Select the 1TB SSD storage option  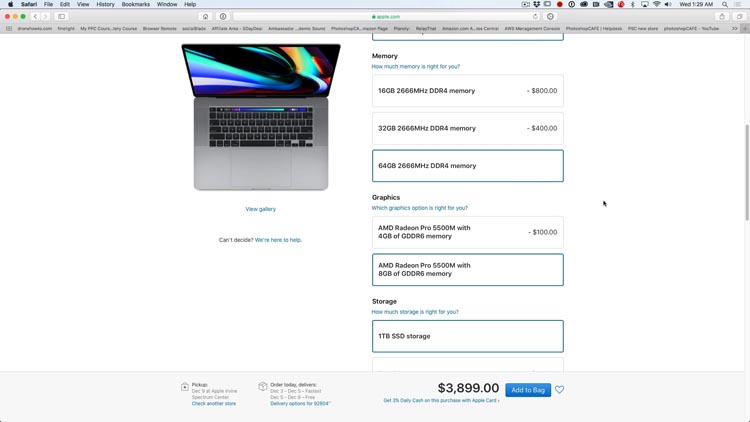coord(468,336)
